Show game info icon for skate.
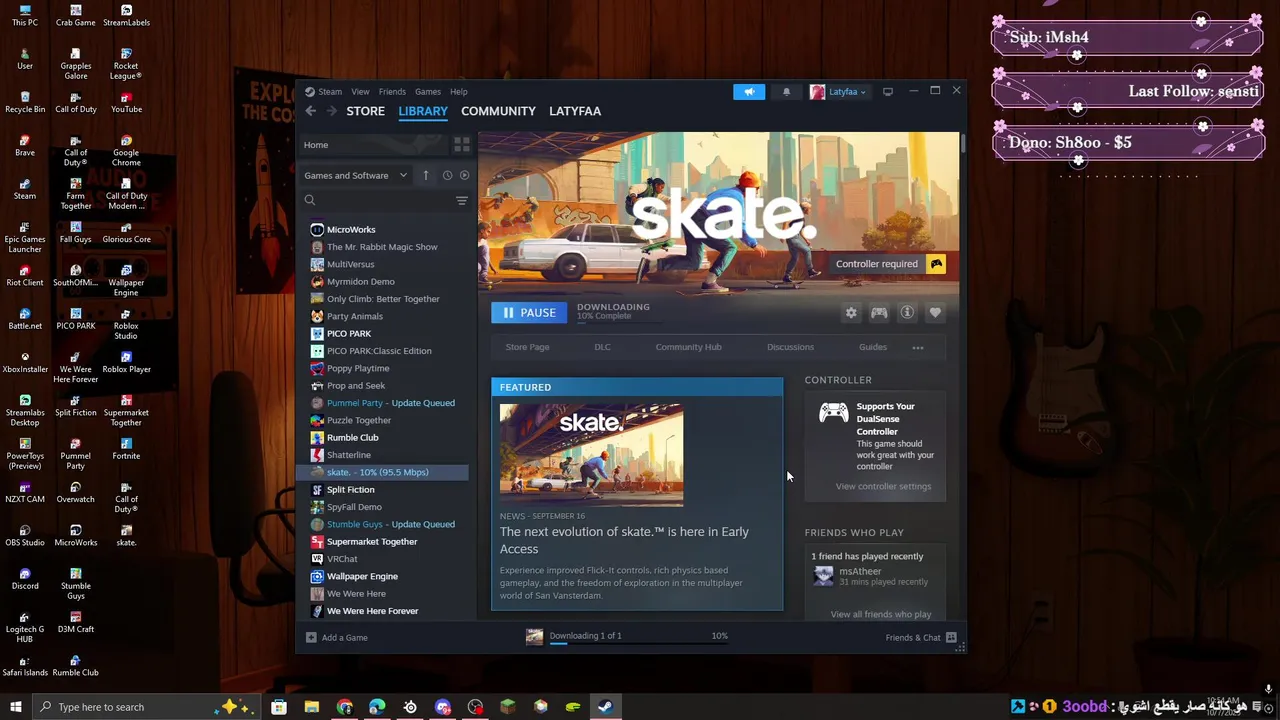 [907, 313]
